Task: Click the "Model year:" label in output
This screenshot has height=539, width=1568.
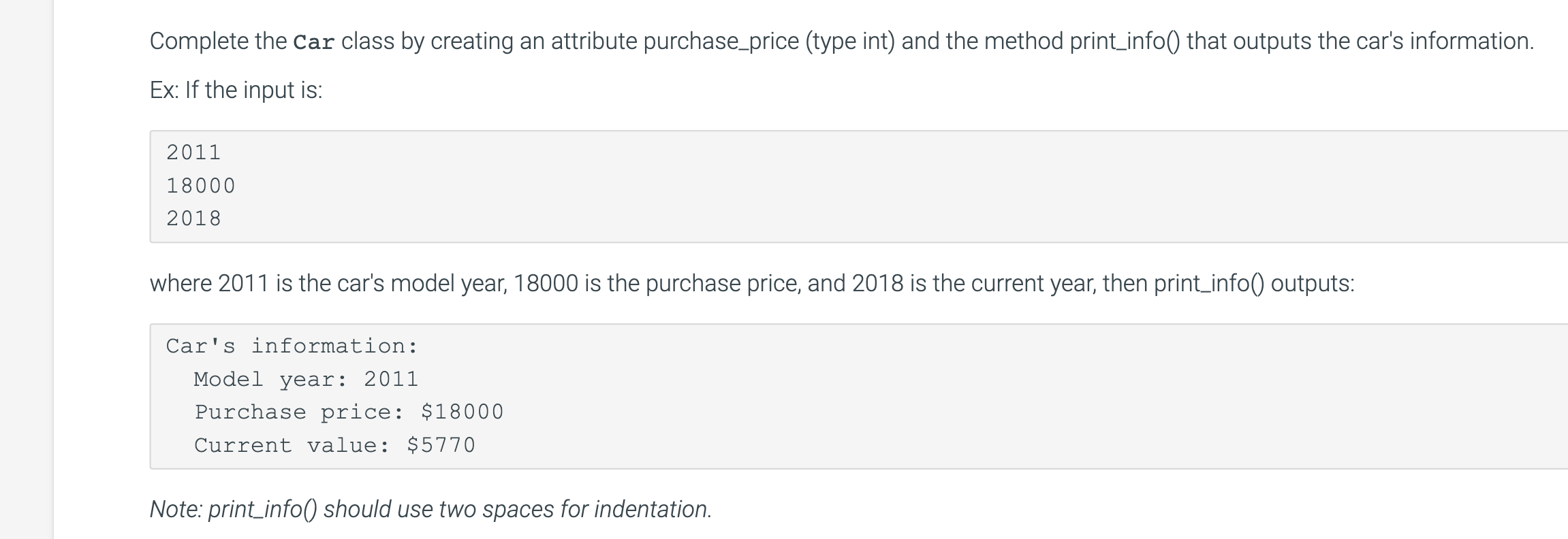Action: 270,379
